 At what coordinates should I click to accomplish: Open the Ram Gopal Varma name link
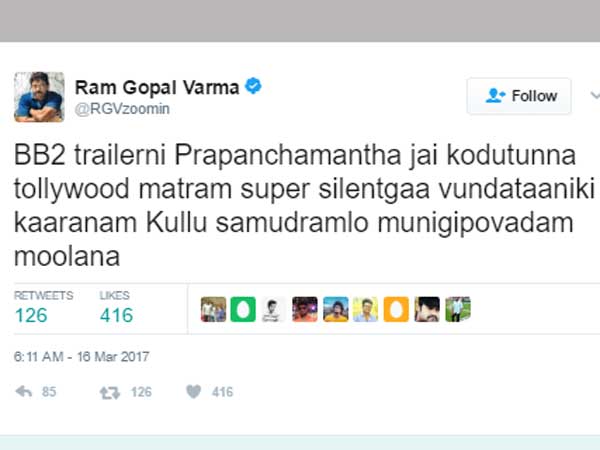(157, 87)
